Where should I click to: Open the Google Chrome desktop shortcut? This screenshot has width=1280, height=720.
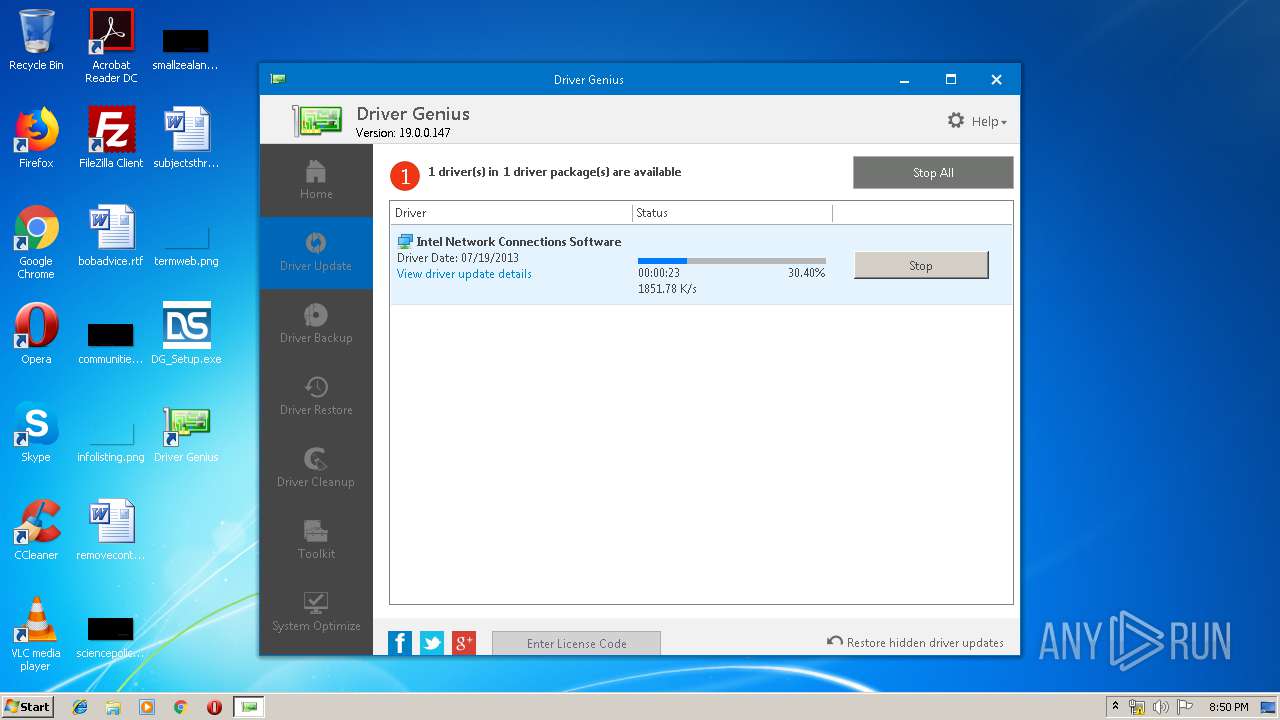(36, 243)
